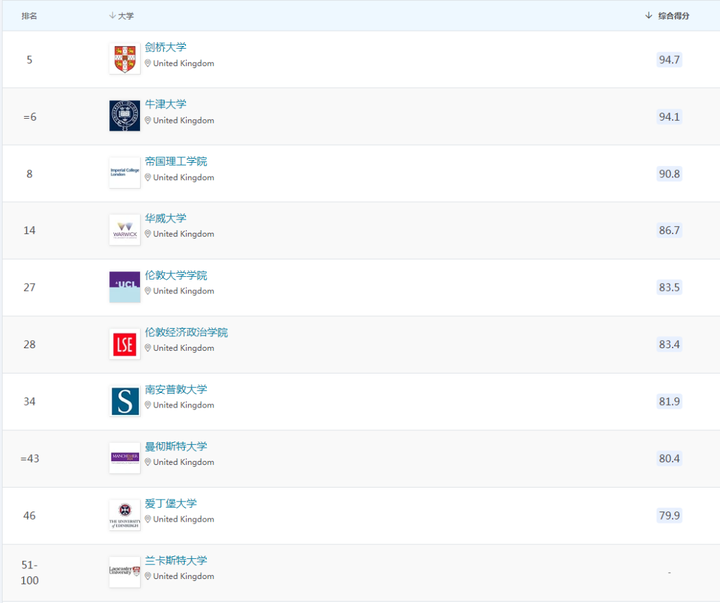Click the University of Edinburgh logo
Screen dimensions: 720x603
pyautogui.click(x=124, y=515)
